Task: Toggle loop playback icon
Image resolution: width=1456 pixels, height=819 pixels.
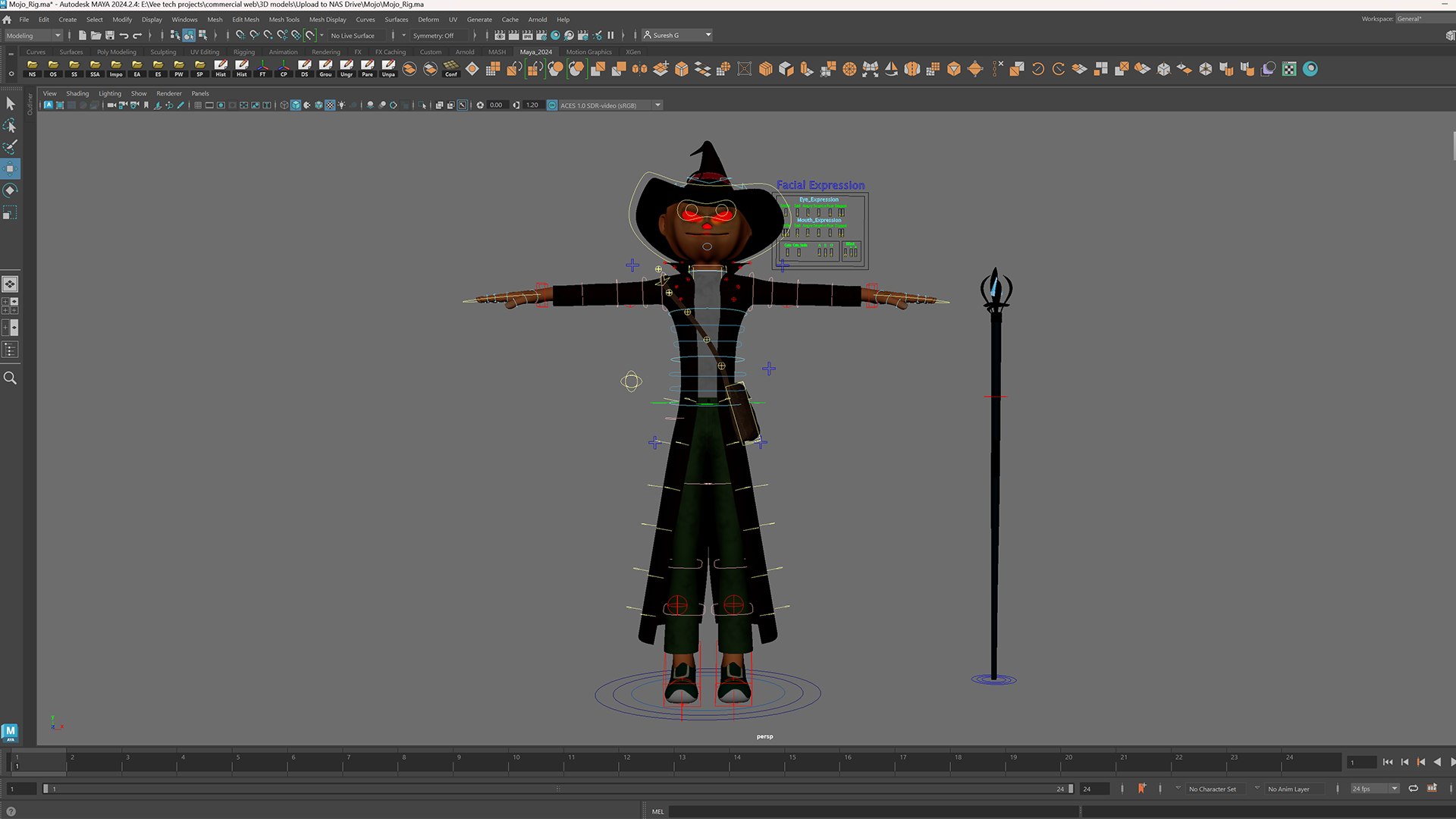Action: tap(1414, 789)
